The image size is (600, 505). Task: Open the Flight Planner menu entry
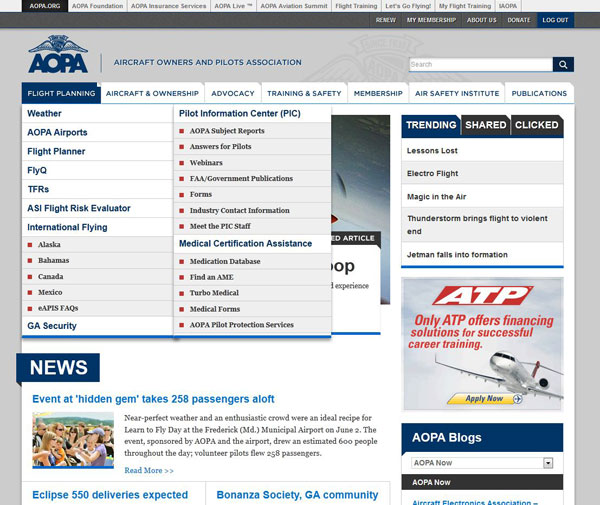[x=57, y=152]
